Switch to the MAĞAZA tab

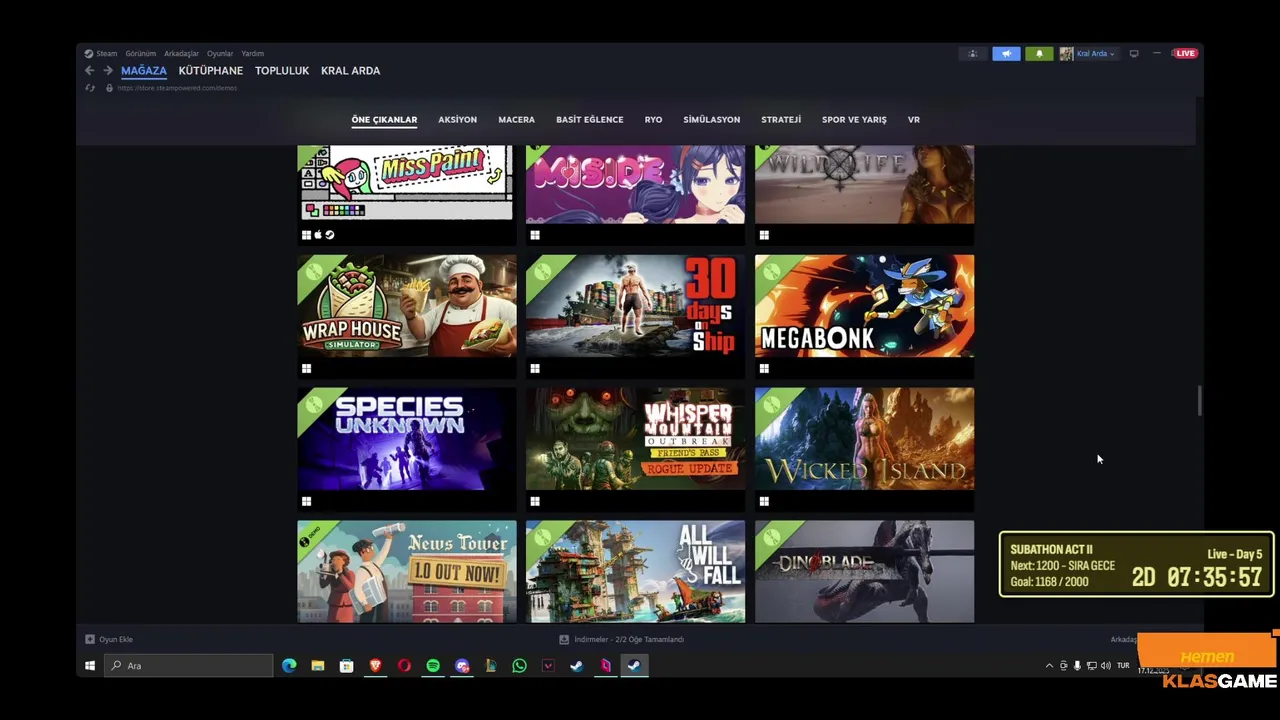coord(144,71)
